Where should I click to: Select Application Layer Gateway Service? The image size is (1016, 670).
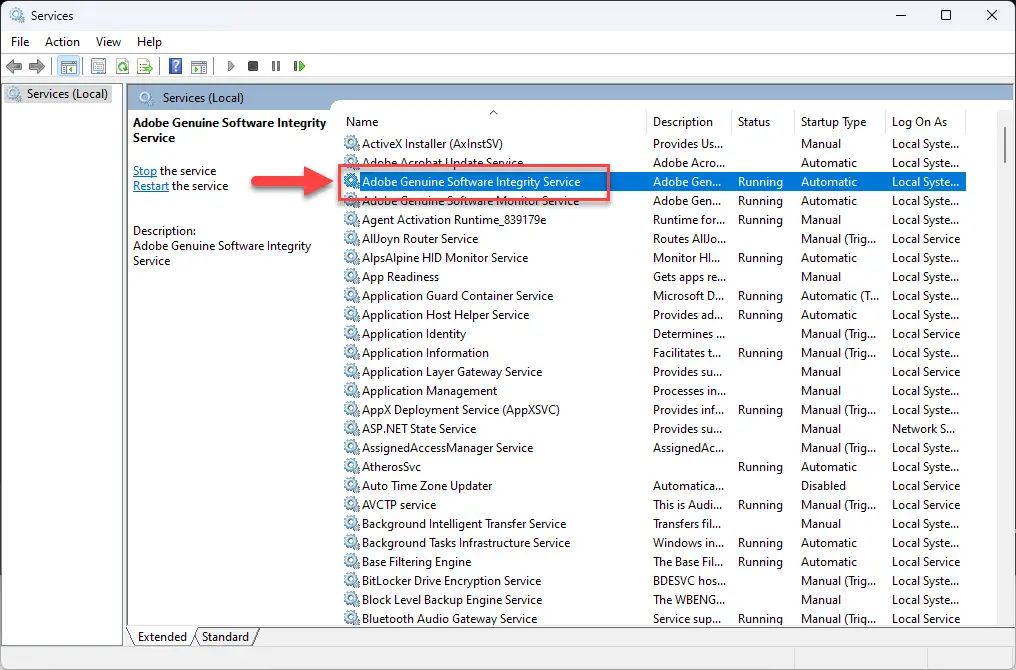[452, 372]
